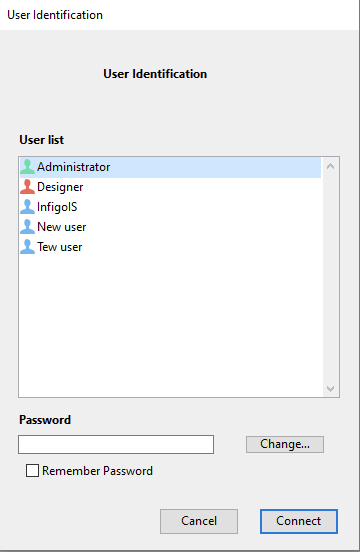The height and width of the screenshot is (552, 360).
Task: Click the Connect button
Action: pos(299,521)
